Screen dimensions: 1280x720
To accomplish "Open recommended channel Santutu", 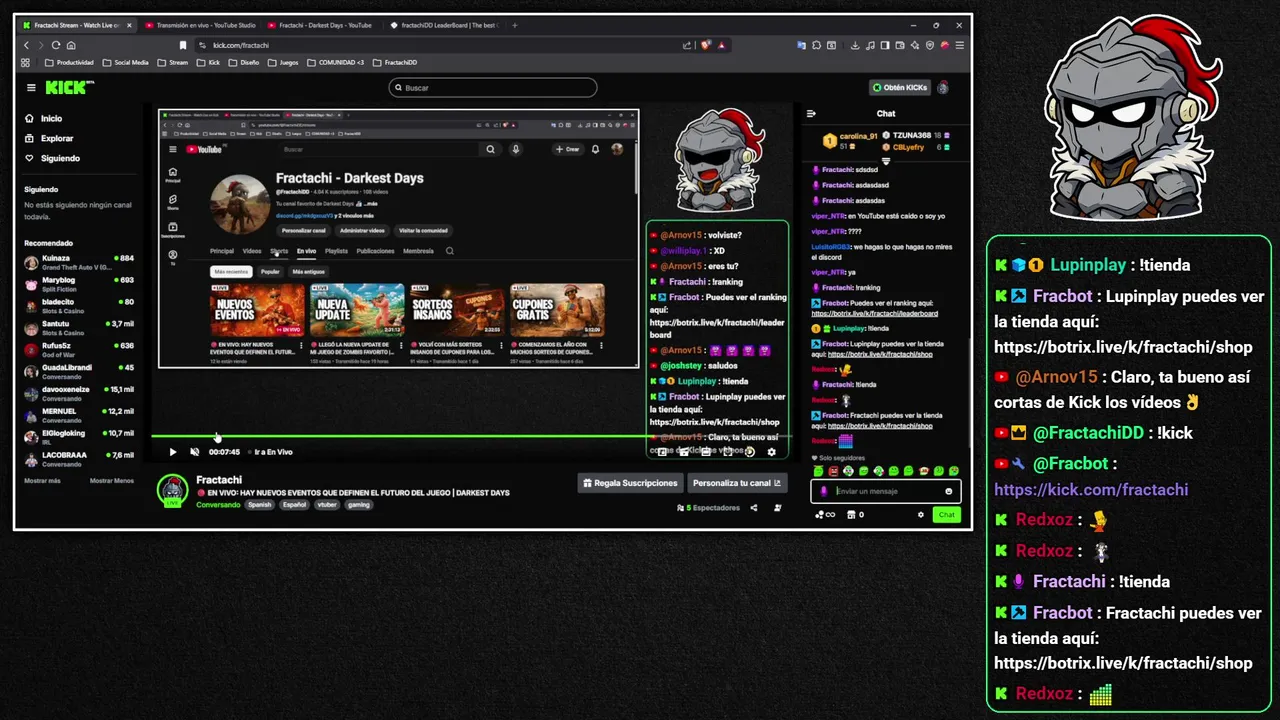I will [79, 327].
